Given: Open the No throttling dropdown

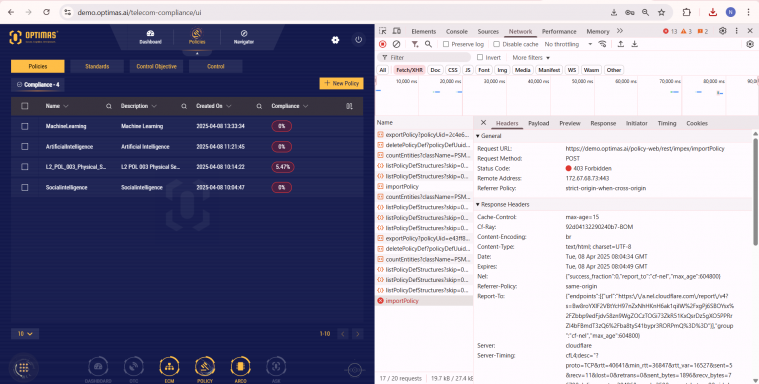Looking at the screenshot, I should pyautogui.click(x=568, y=44).
